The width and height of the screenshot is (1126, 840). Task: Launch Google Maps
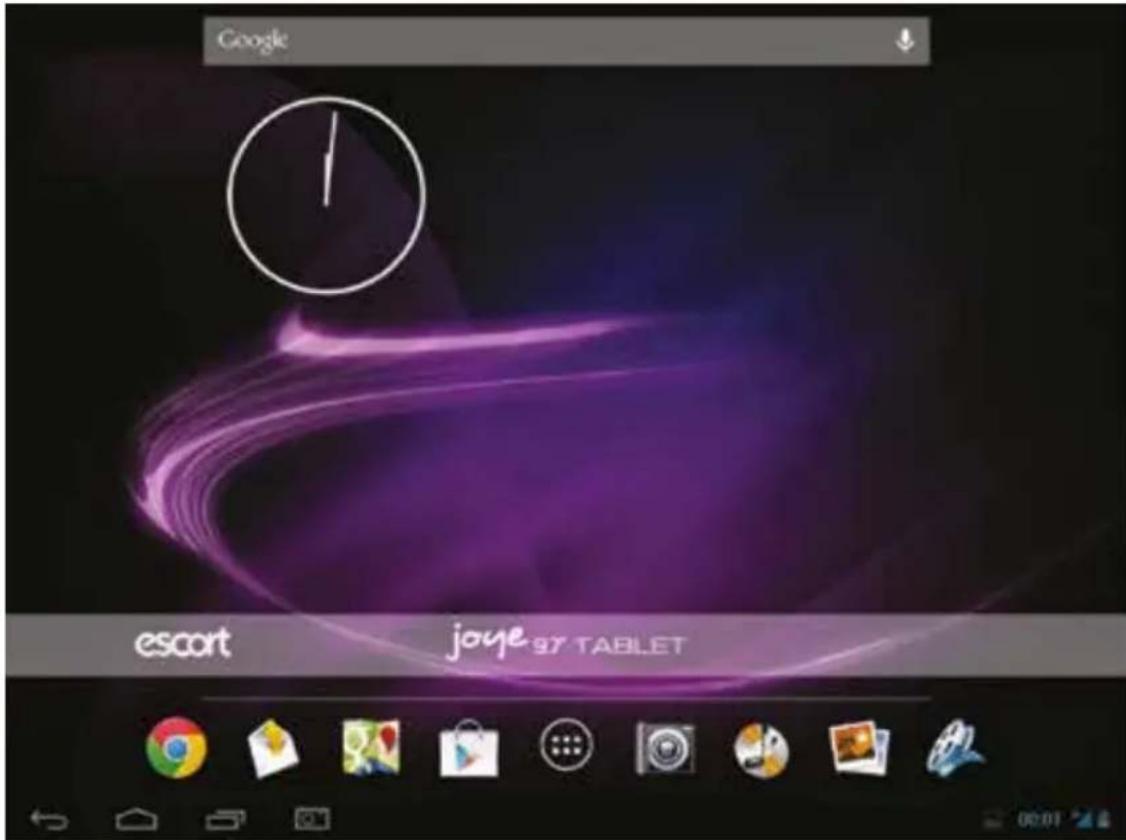click(371, 747)
